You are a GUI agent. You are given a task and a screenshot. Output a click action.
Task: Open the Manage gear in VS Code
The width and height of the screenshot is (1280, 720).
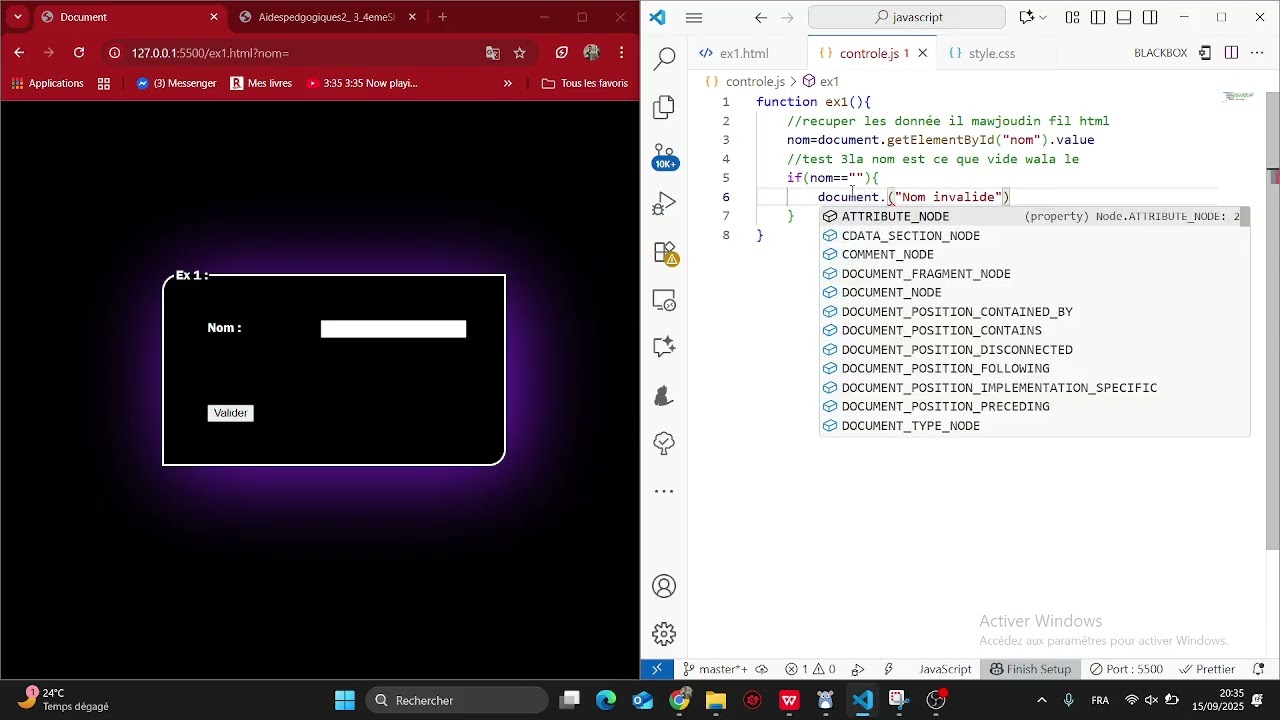665,634
